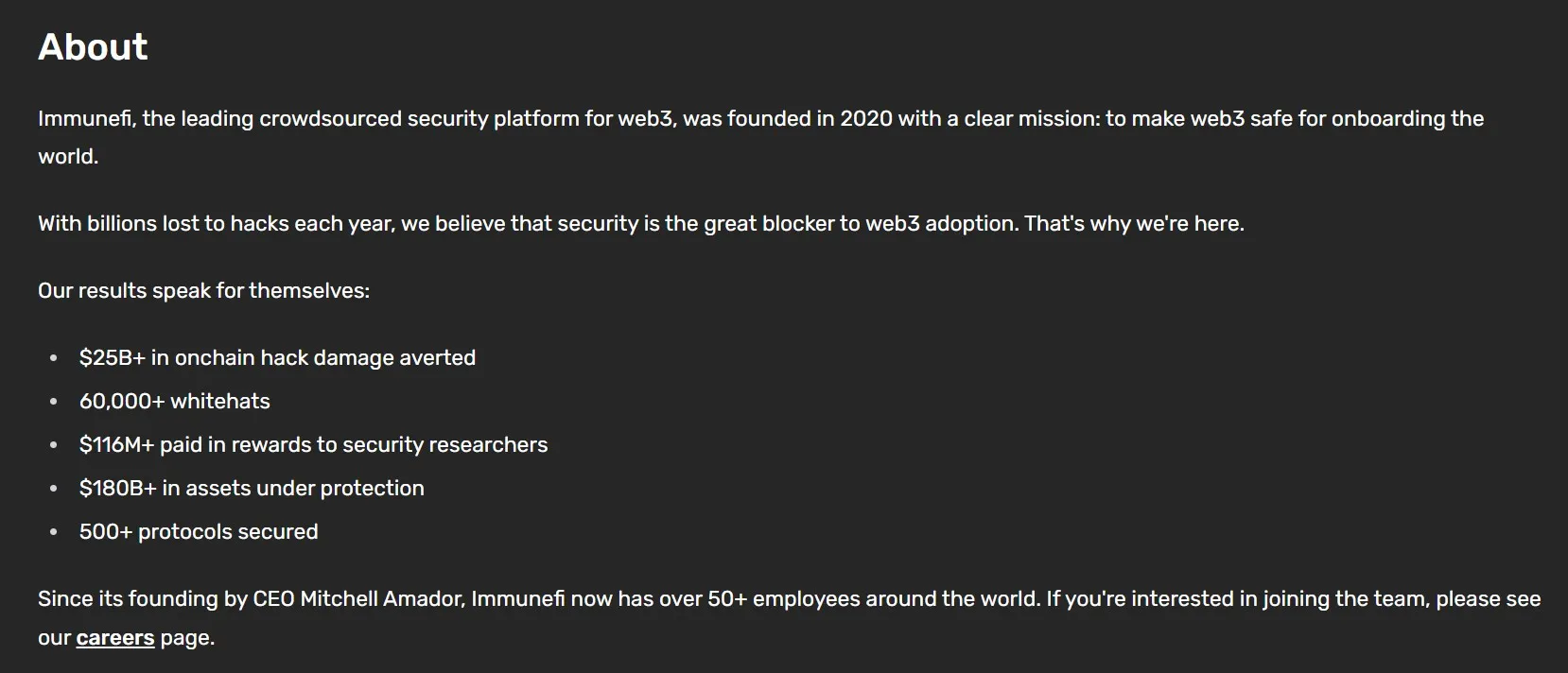
Task: Click the About heading
Action: click(93, 47)
